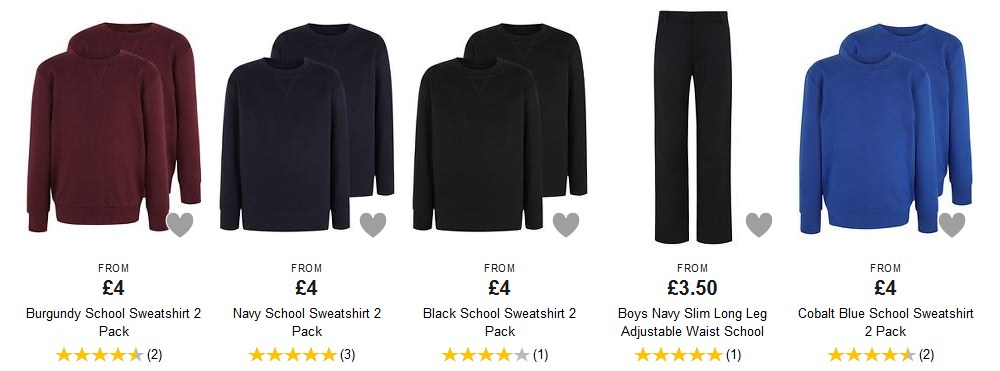This screenshot has width=1000, height=371.
Task: View the black sweatshirt product image
Action: 500,127
